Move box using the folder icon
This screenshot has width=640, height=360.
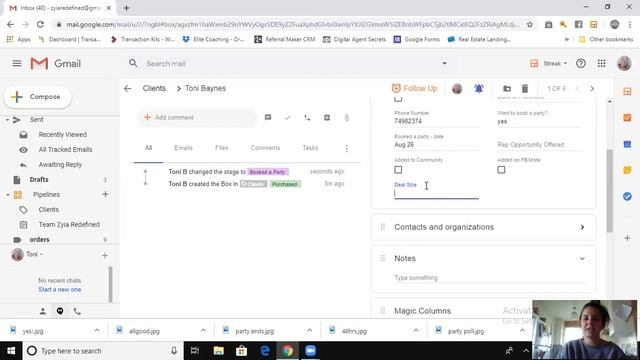507,88
